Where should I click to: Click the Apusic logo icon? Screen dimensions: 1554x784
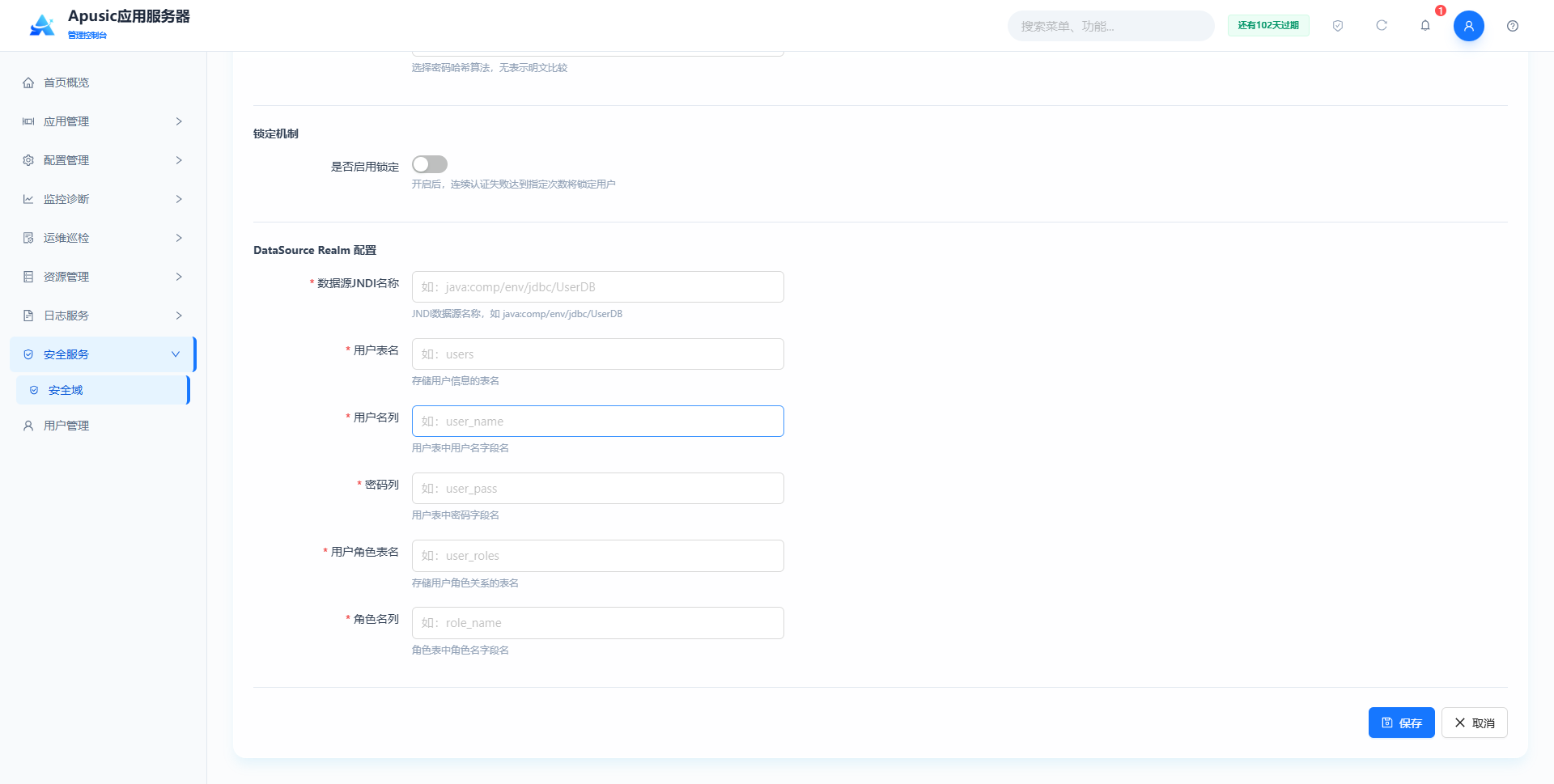click(42, 25)
